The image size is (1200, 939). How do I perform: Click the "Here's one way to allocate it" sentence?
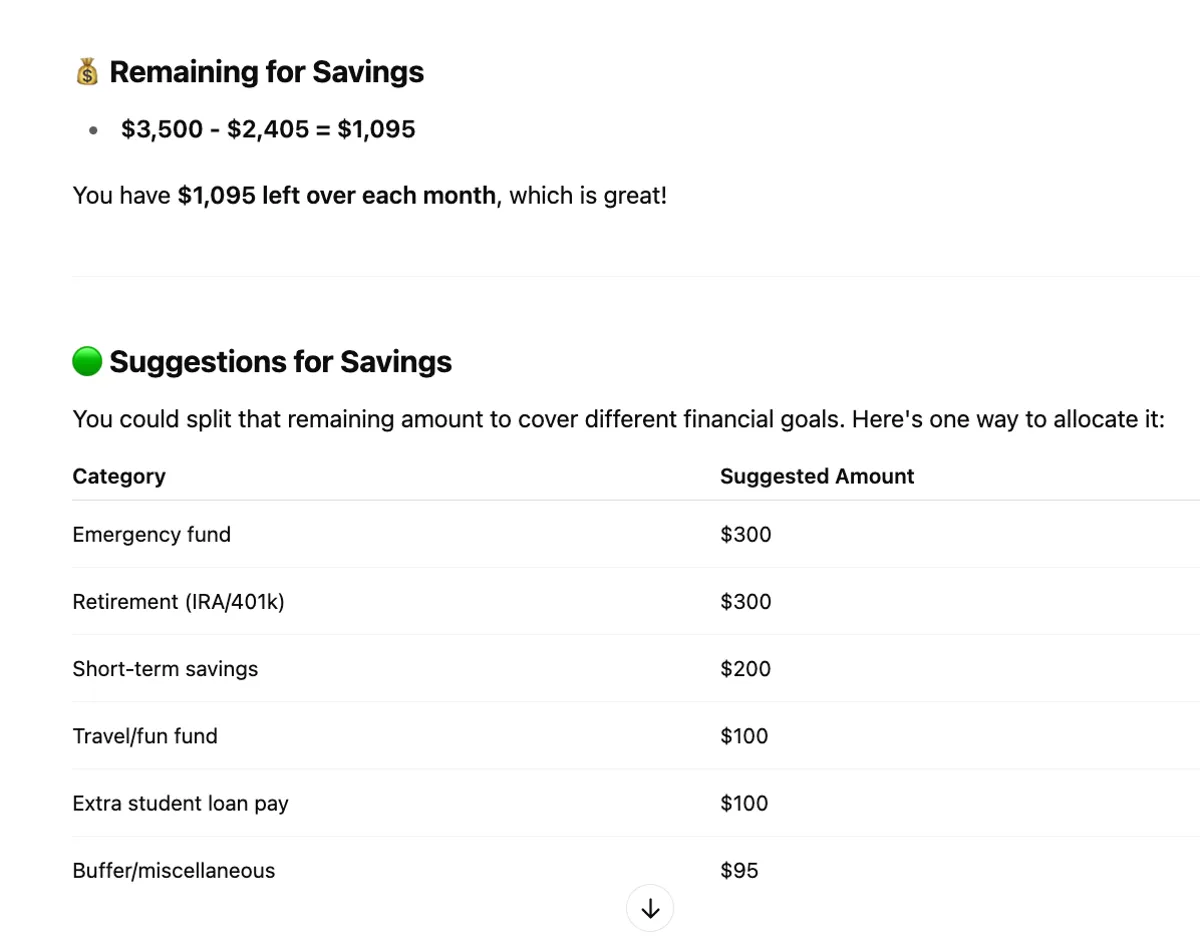tap(1008, 419)
